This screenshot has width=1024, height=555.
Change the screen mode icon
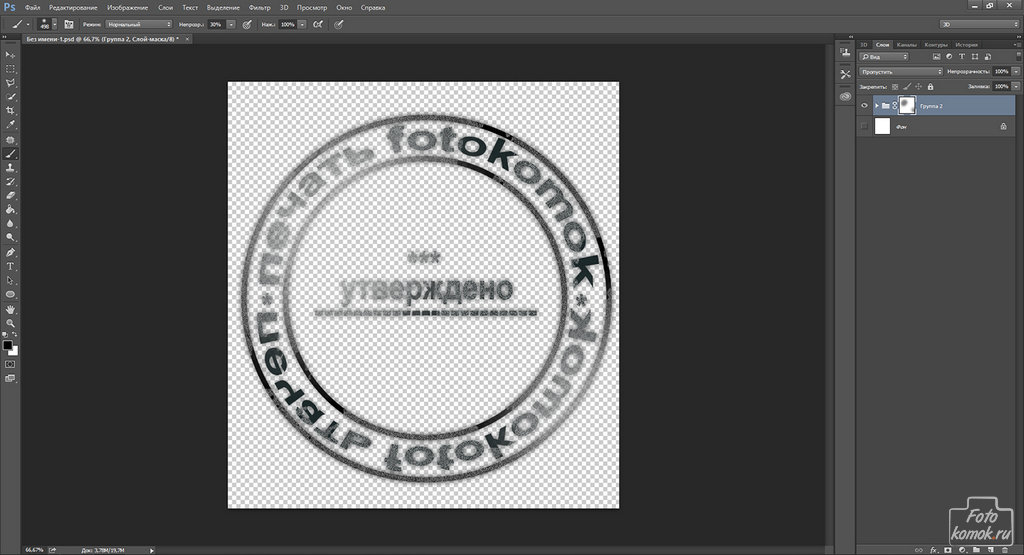(x=10, y=378)
